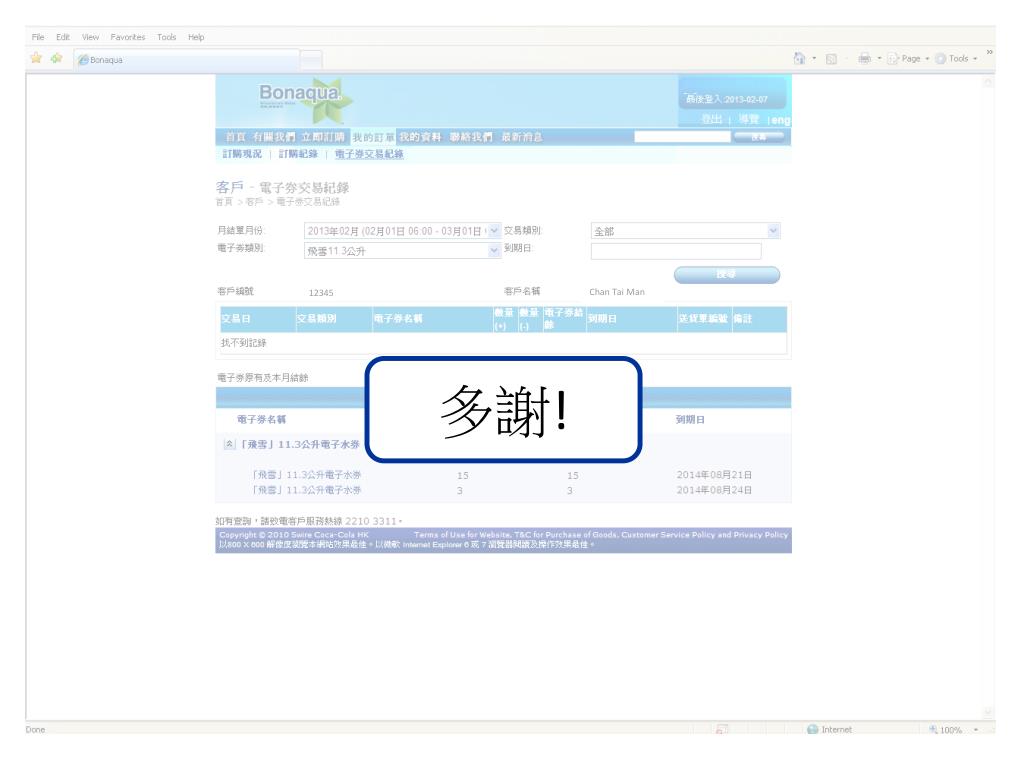
Task: Open the 電子券交易紀錄 sub-menu link
Action: click(369, 154)
